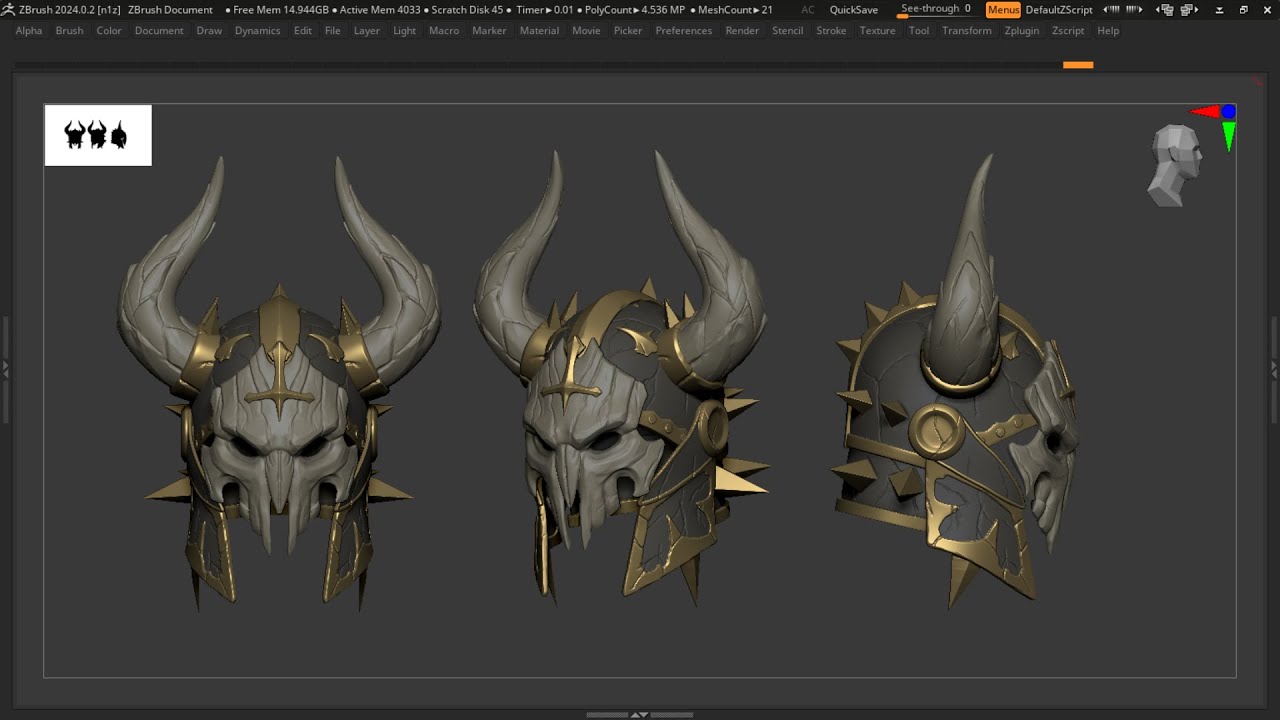Open the Movie menu

coord(586,31)
